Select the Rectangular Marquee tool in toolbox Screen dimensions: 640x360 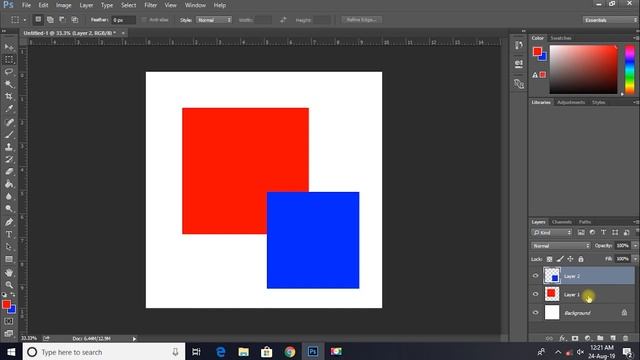pyautogui.click(x=9, y=60)
